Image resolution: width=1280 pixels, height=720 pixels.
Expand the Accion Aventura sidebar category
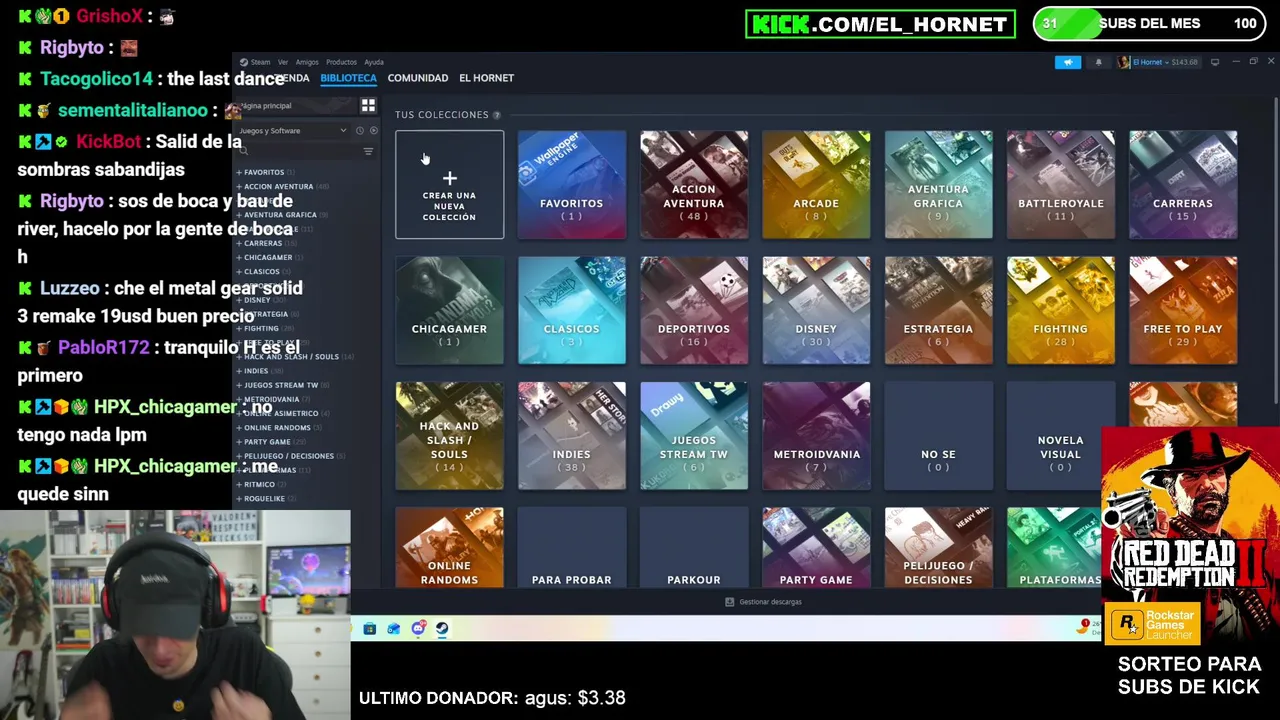[239, 186]
